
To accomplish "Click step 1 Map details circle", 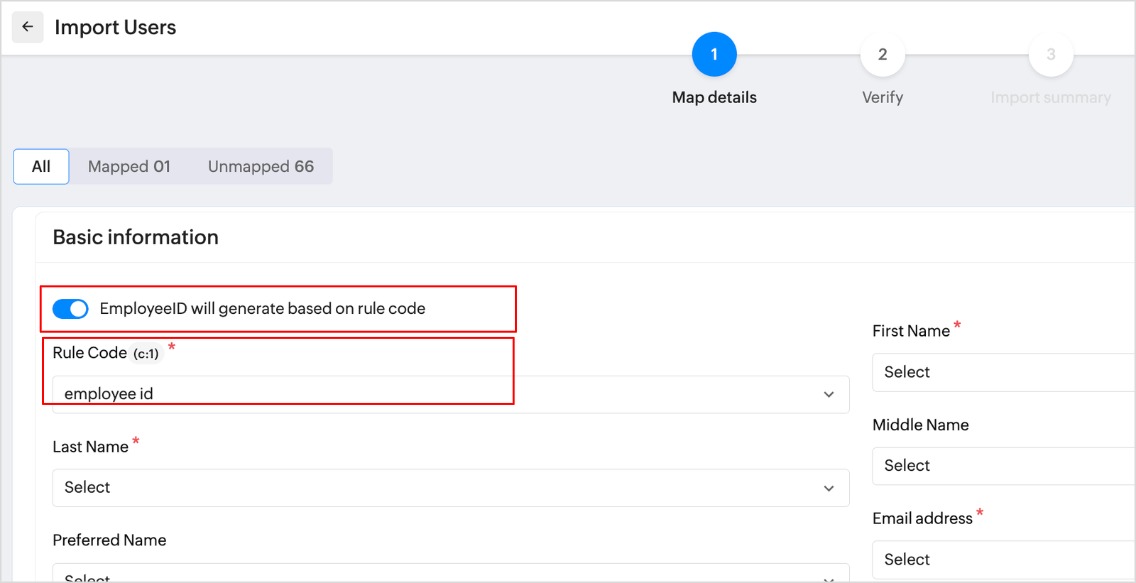I will (x=714, y=55).
